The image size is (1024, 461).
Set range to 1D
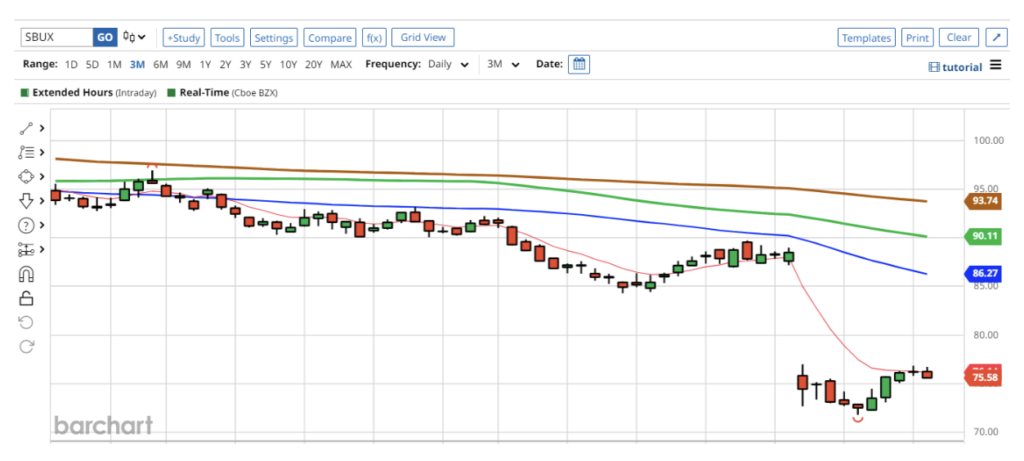71,65
